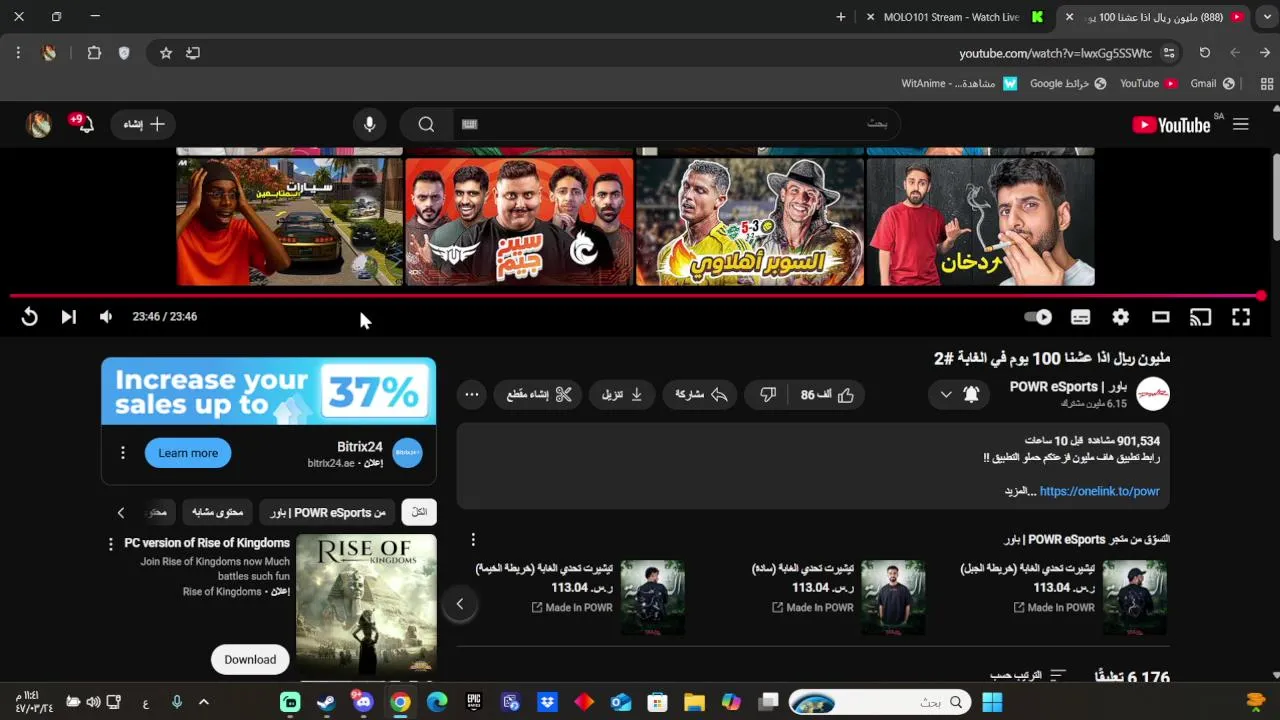Open the POWR eSports channel avatar
Viewport: 1280px width, 720px height.
click(1152, 394)
